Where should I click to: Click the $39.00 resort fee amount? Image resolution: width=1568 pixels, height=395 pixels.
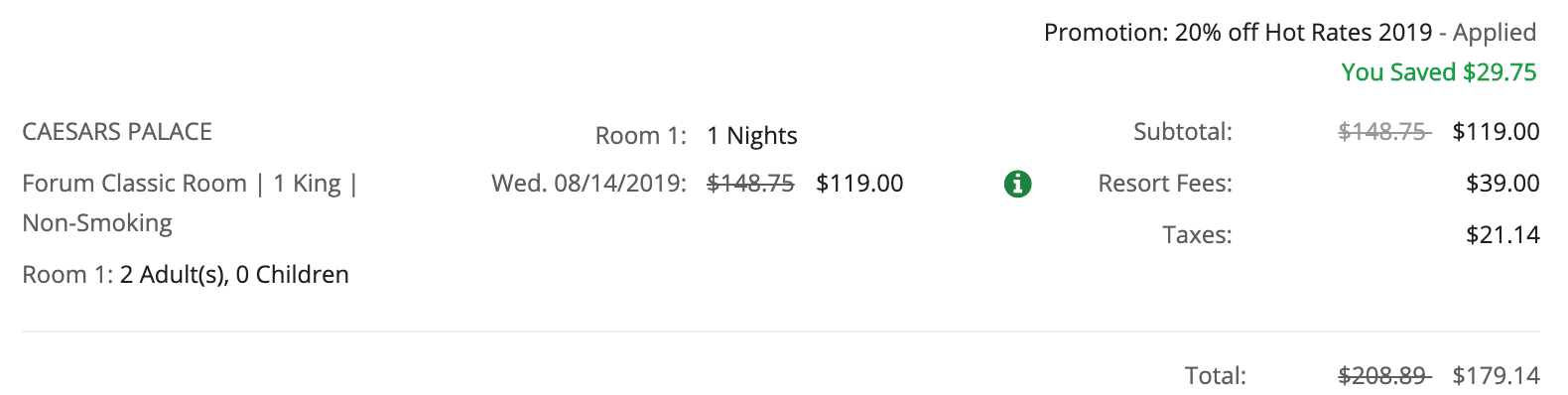pos(1503,184)
